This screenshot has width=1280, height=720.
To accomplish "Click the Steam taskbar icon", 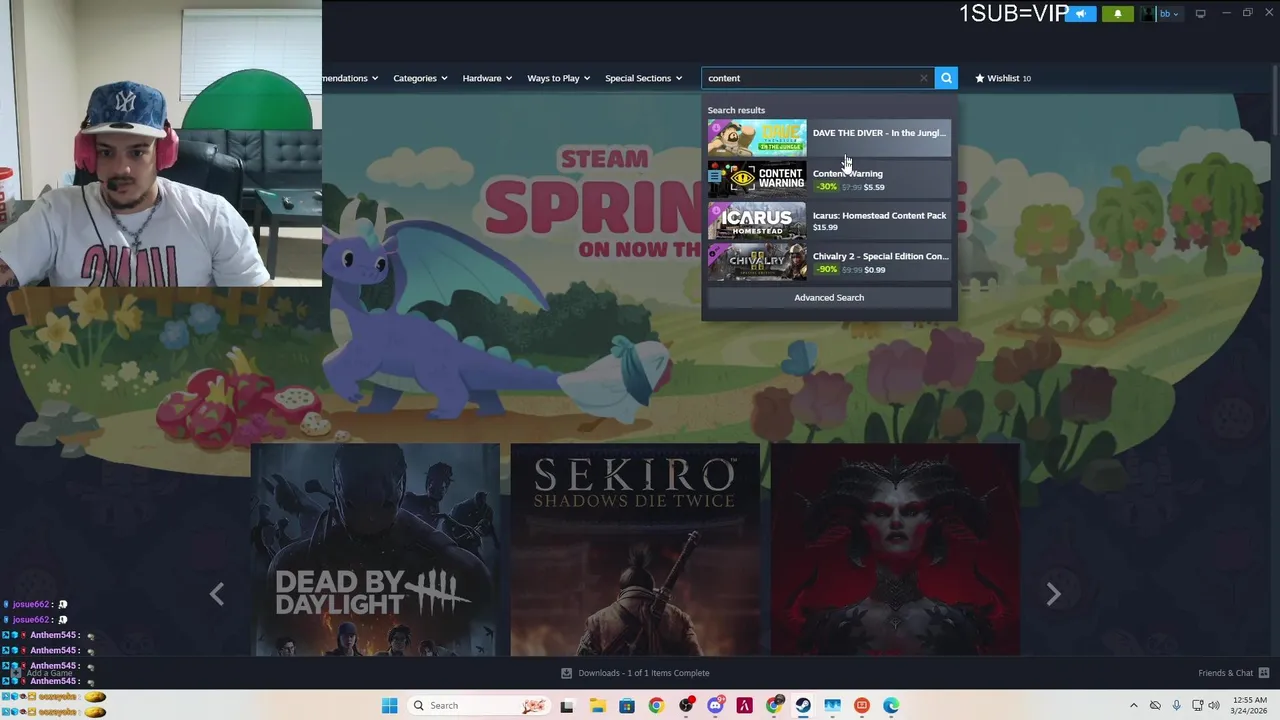I will 803,706.
